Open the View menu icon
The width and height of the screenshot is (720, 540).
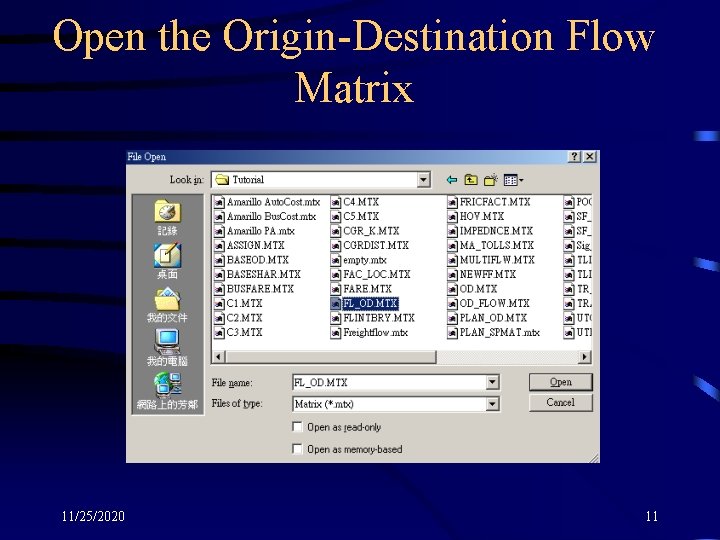tap(513, 180)
